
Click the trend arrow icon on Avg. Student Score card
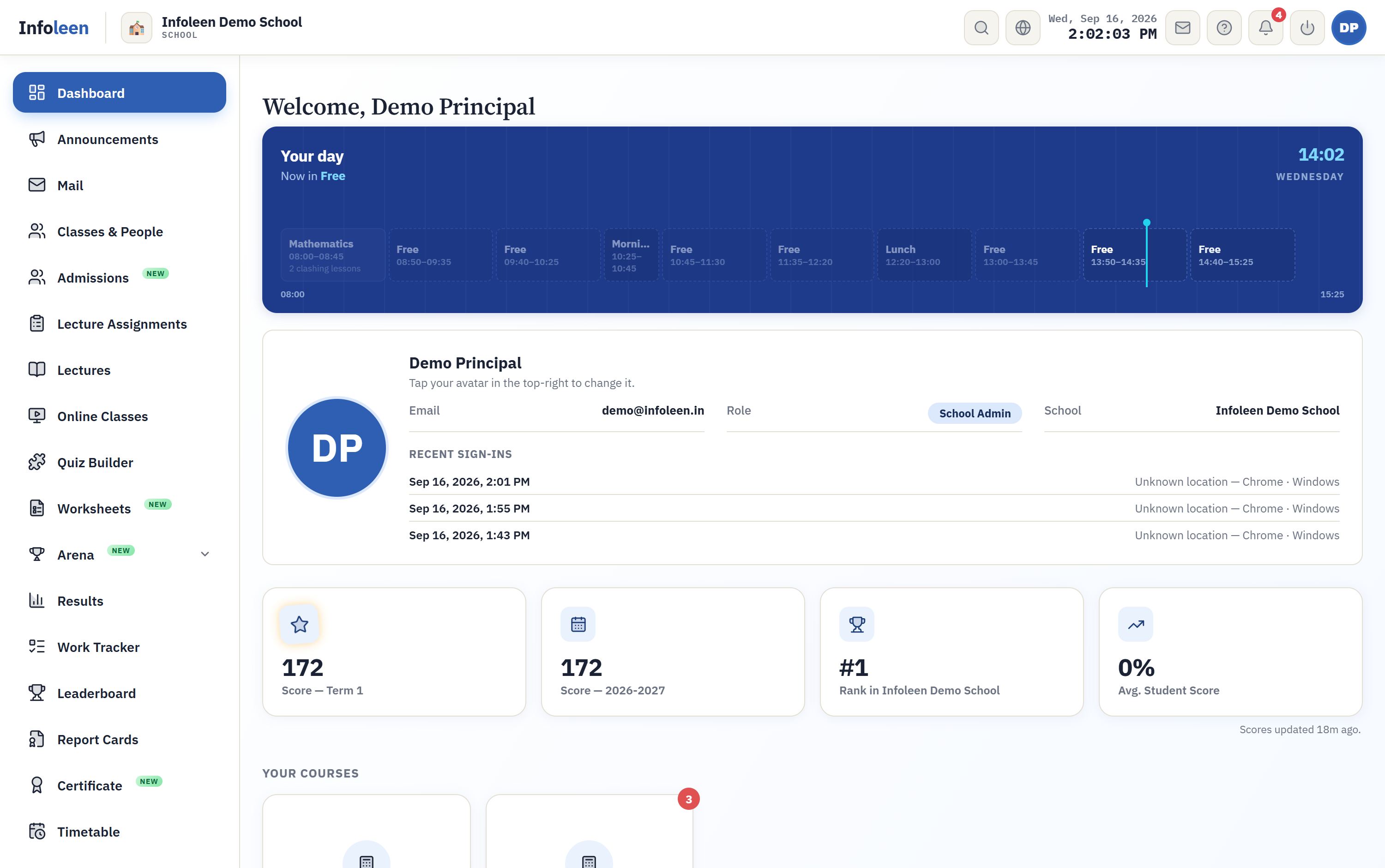coord(1135,624)
